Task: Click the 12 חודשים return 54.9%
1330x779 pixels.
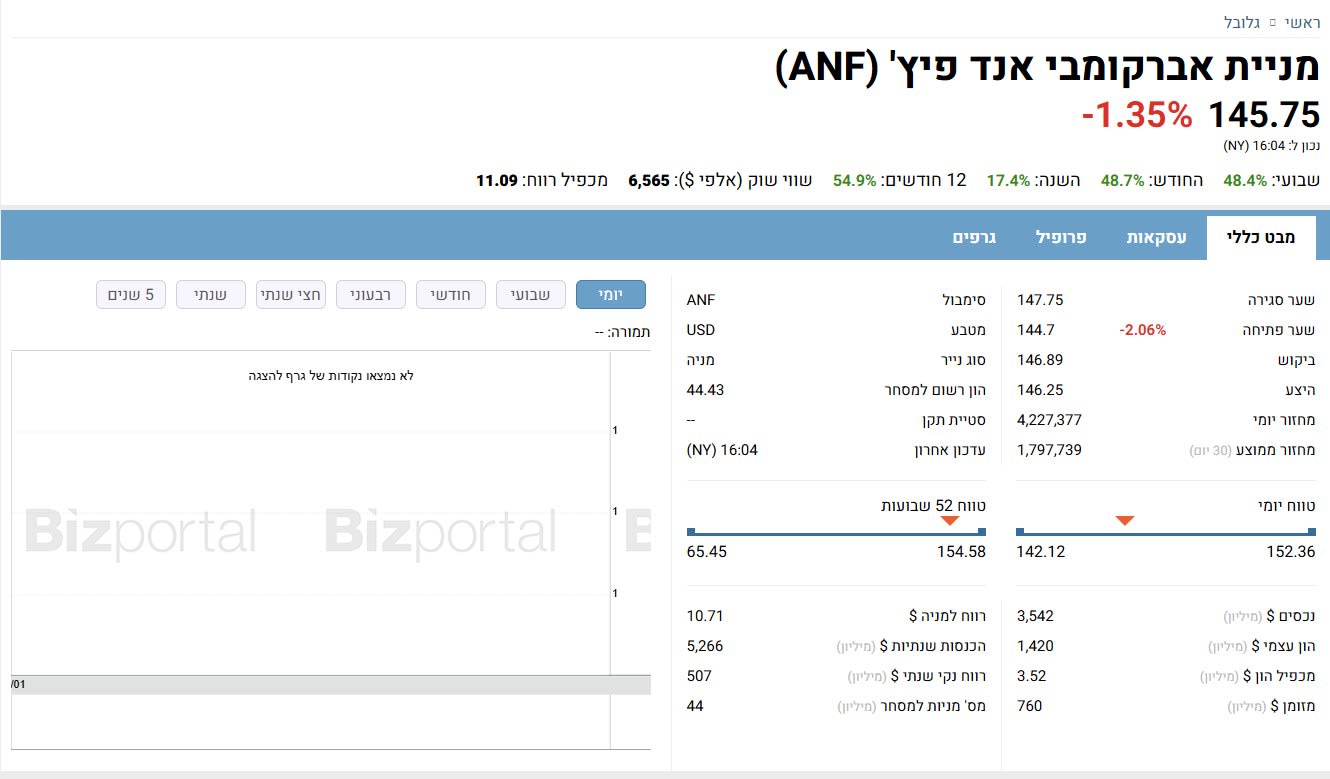Action: [x=855, y=181]
